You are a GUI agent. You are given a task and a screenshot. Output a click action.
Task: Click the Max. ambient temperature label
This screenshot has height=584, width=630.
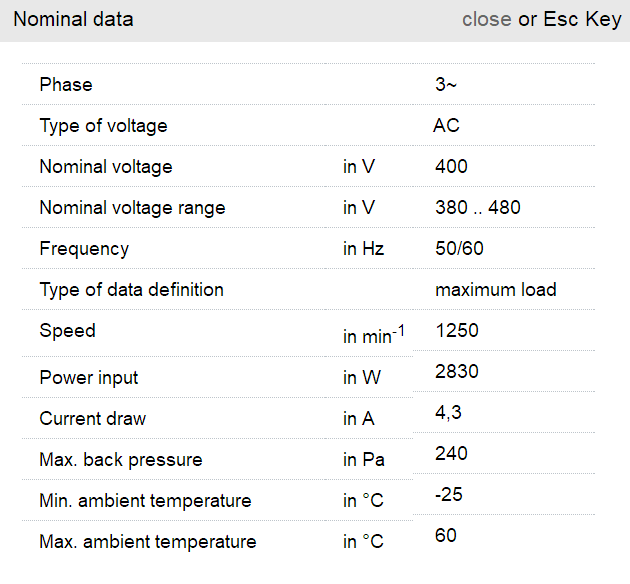coord(147,542)
